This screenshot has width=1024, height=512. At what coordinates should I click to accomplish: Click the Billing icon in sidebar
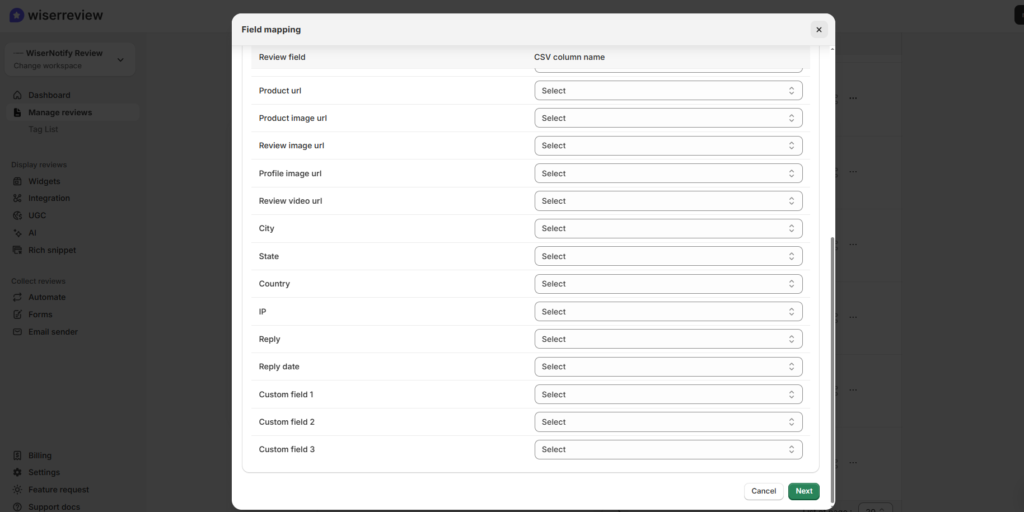18,455
